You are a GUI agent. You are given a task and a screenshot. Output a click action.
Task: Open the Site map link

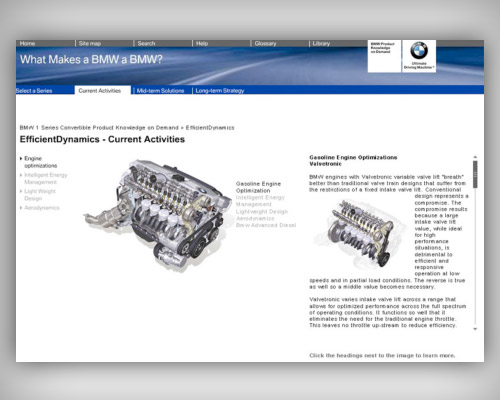90,43
